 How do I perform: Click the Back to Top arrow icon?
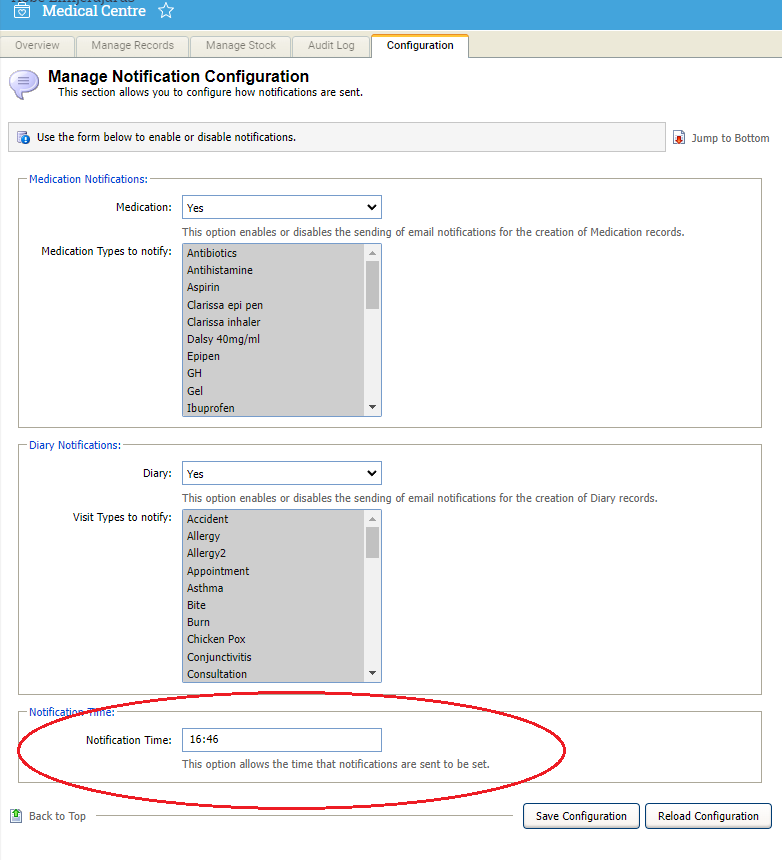pyautogui.click(x=16, y=816)
